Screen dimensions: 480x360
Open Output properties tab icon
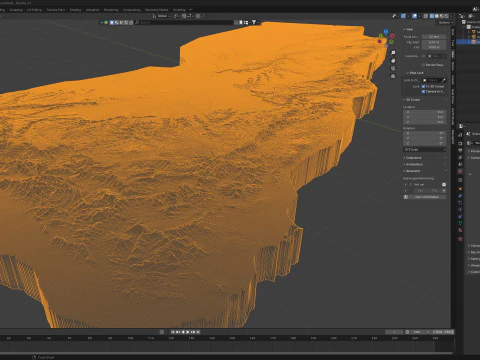click(460, 150)
